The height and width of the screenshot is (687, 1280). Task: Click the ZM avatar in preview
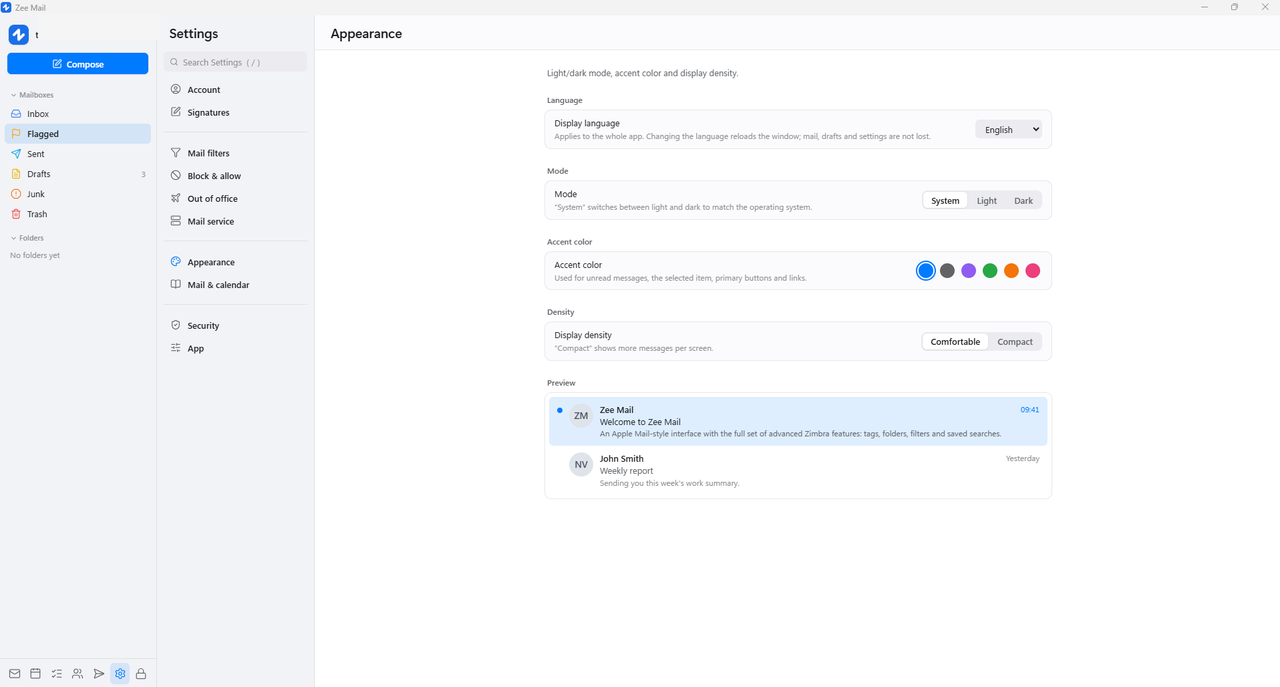[x=581, y=415]
